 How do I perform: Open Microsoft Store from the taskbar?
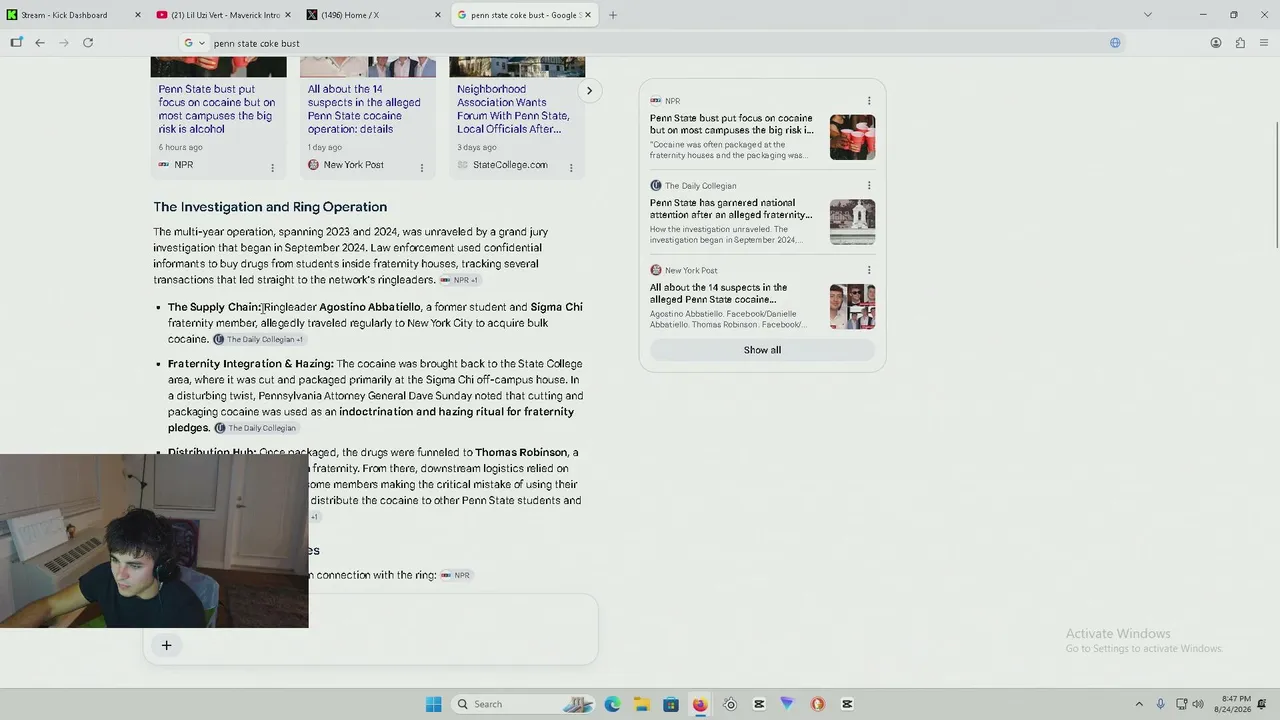click(670, 704)
